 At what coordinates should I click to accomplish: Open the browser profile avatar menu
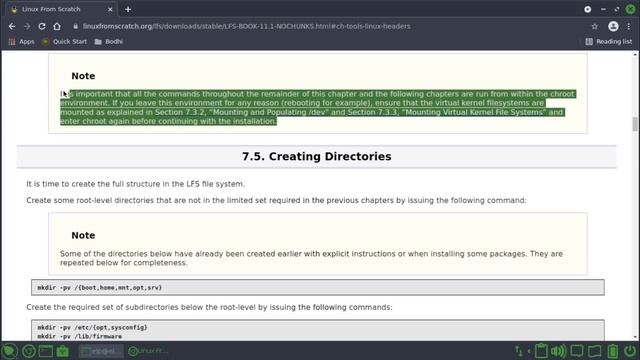[613, 26]
